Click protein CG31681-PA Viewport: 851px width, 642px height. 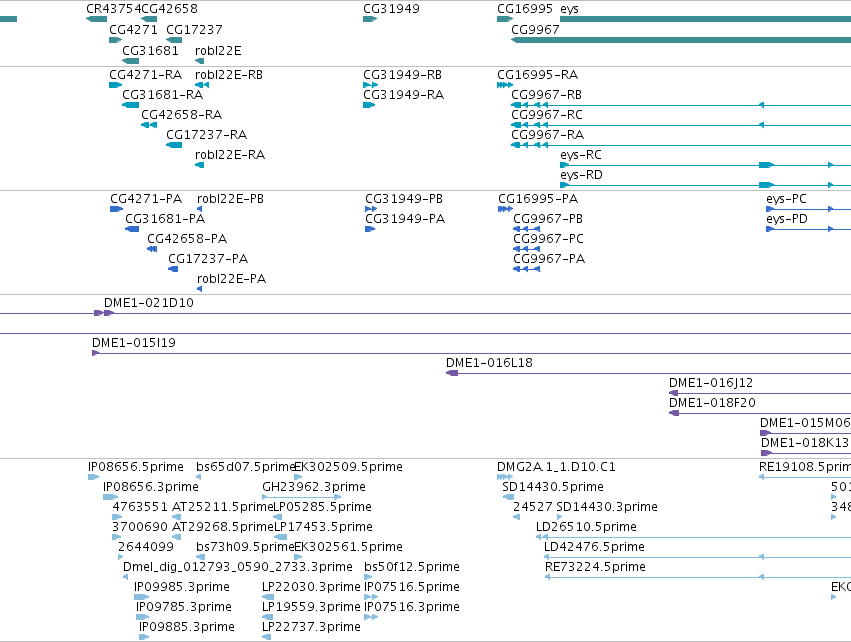tap(165, 219)
